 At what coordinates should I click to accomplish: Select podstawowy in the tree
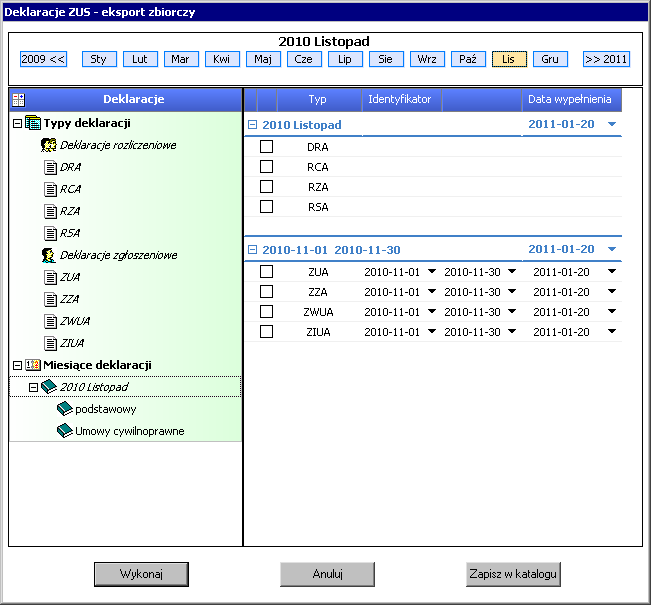(105, 409)
